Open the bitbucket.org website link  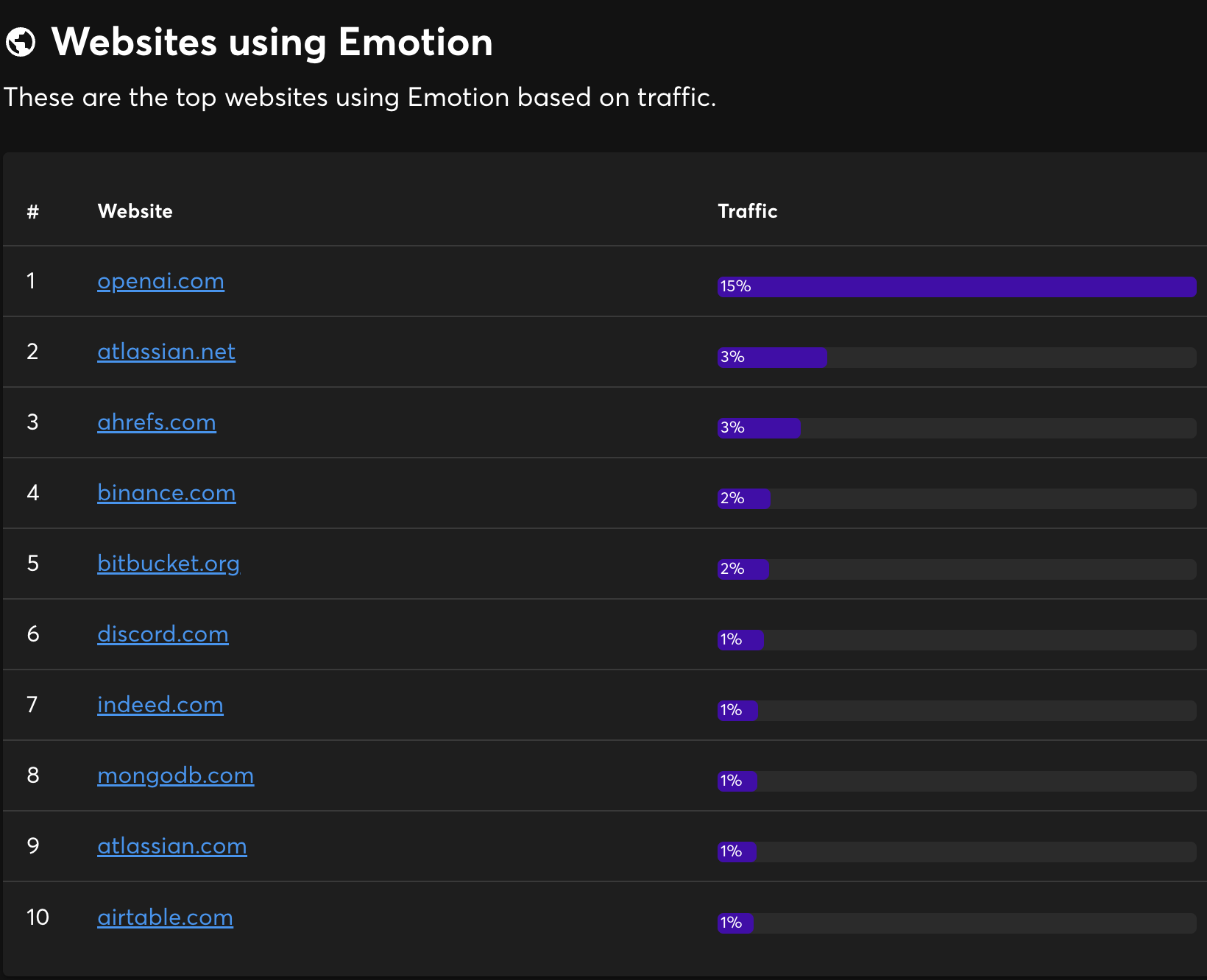tap(168, 564)
